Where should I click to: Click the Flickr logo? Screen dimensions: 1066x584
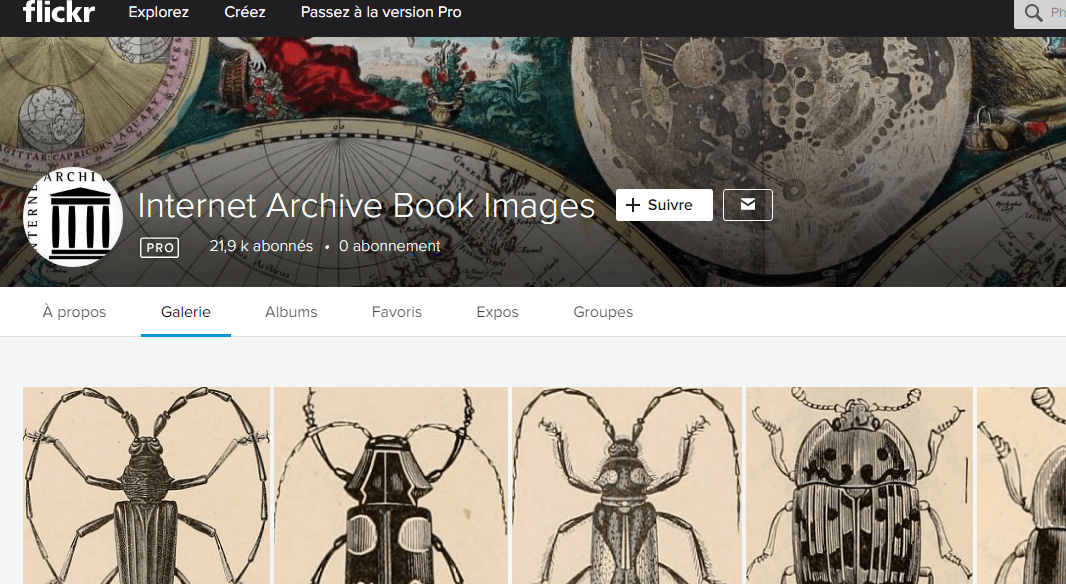coord(59,13)
